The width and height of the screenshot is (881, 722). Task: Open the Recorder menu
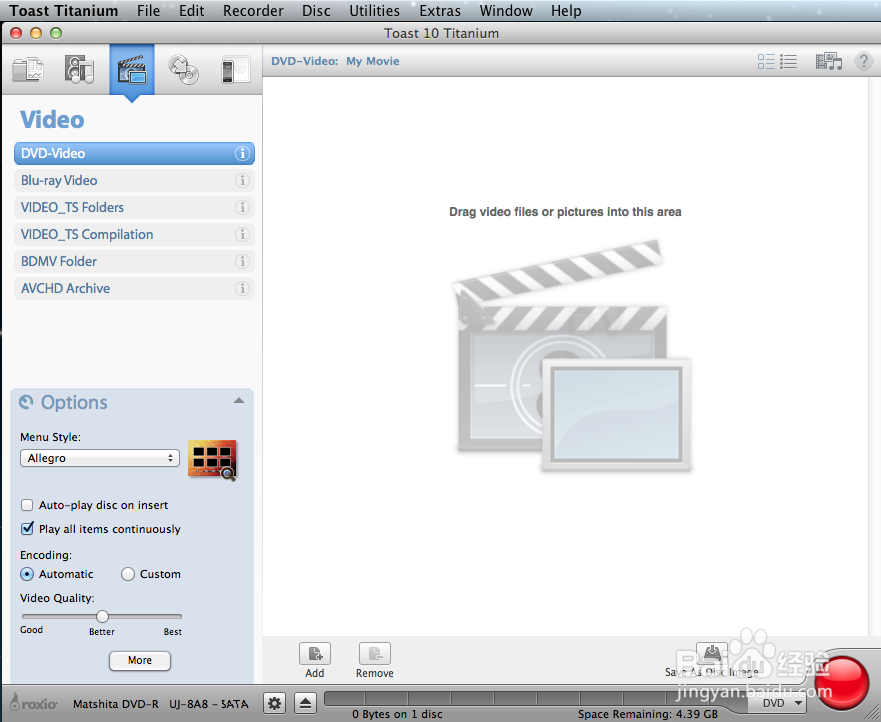253,11
